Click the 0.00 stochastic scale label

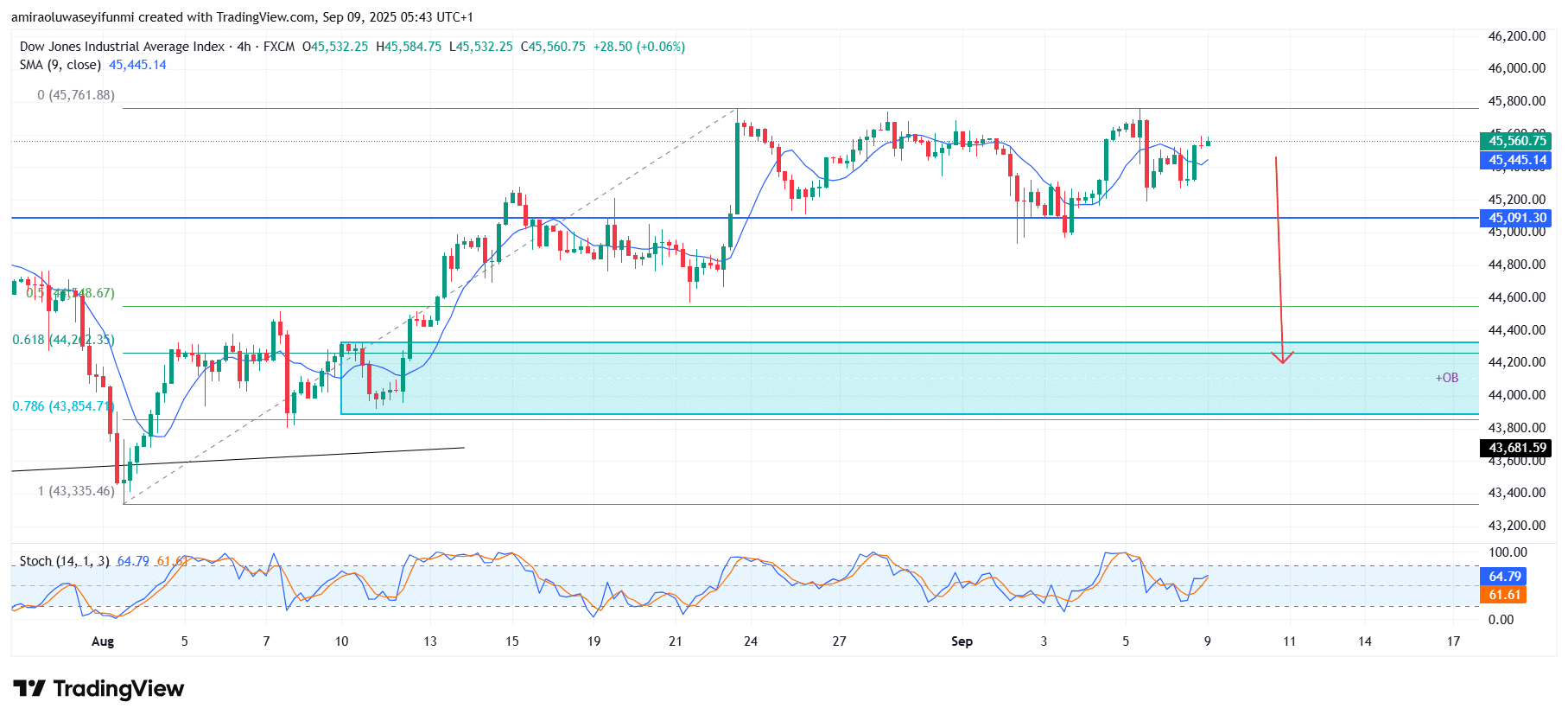point(1501,620)
